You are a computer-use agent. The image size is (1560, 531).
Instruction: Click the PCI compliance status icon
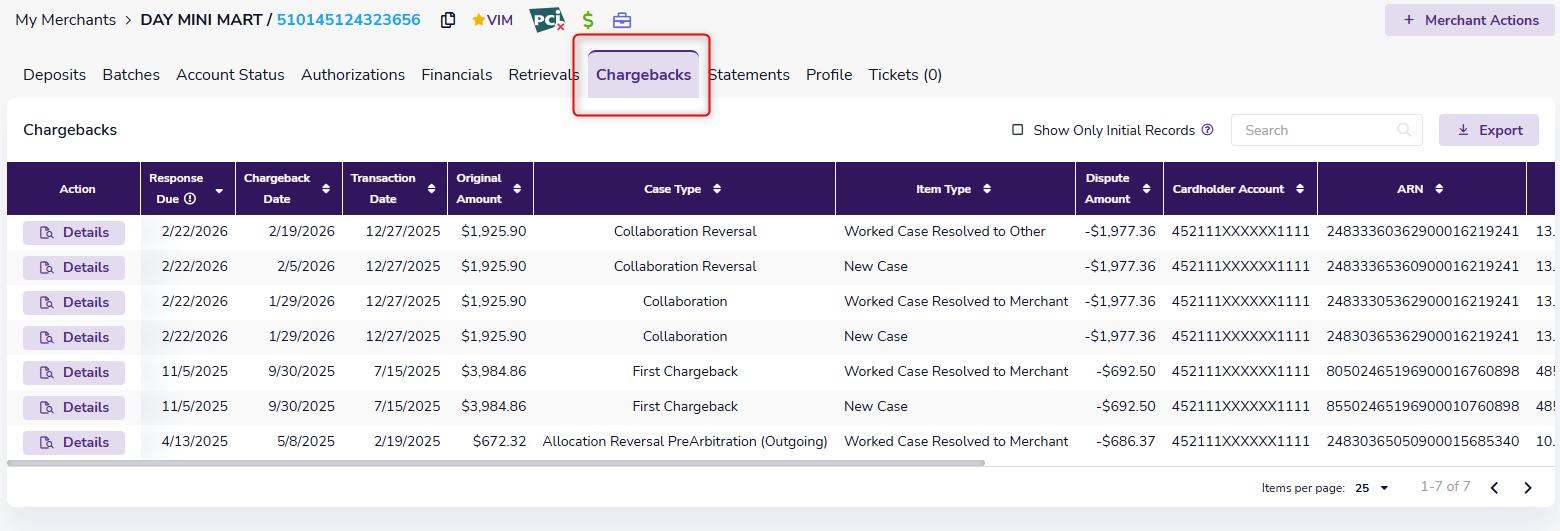(546, 20)
